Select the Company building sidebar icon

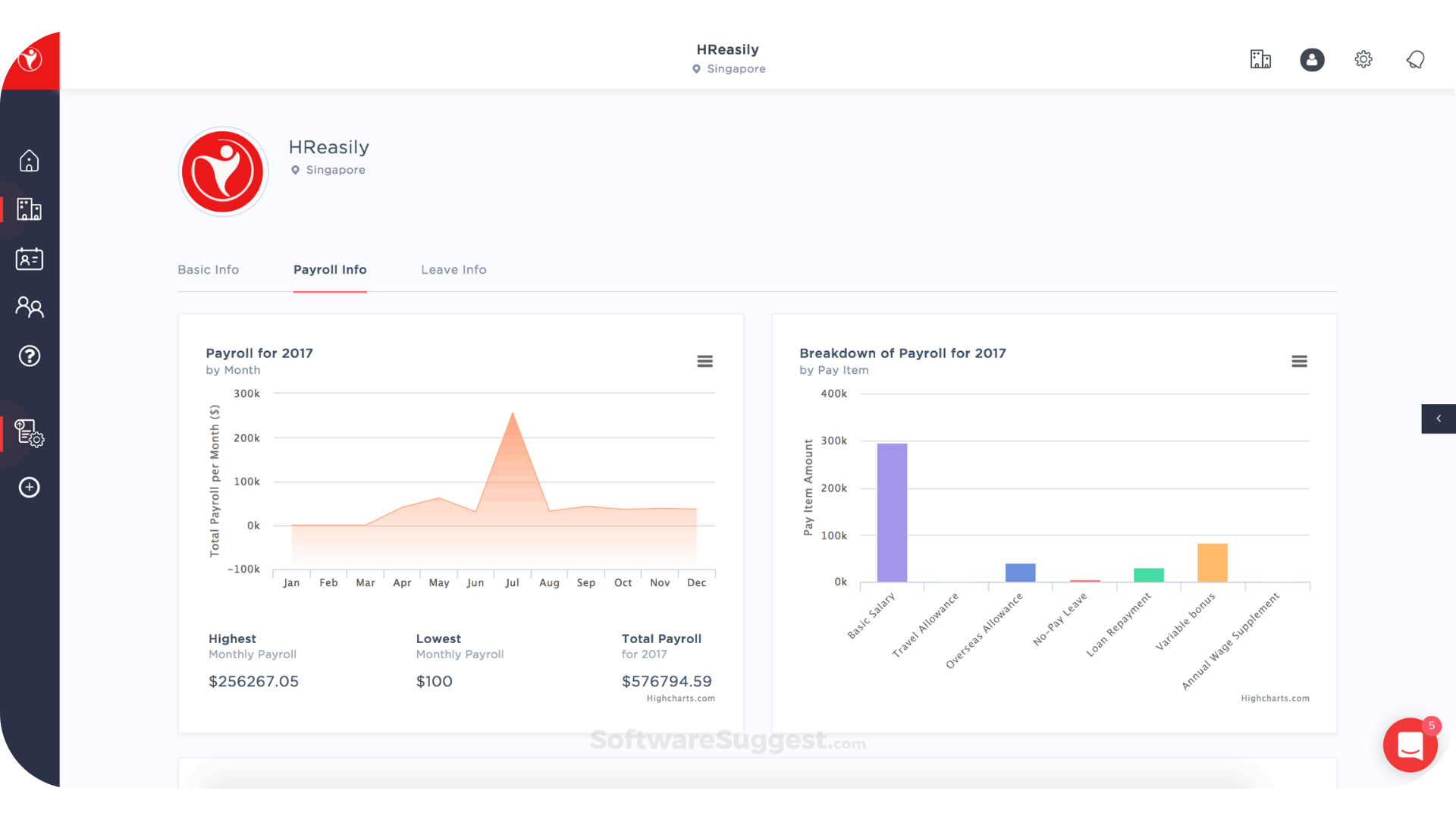29,209
